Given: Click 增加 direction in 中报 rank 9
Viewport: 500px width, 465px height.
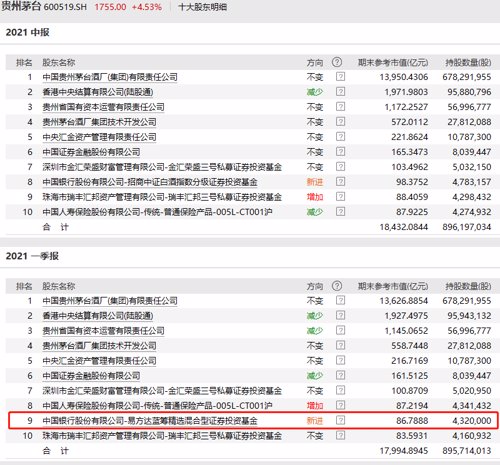Looking at the screenshot, I should (315, 197).
